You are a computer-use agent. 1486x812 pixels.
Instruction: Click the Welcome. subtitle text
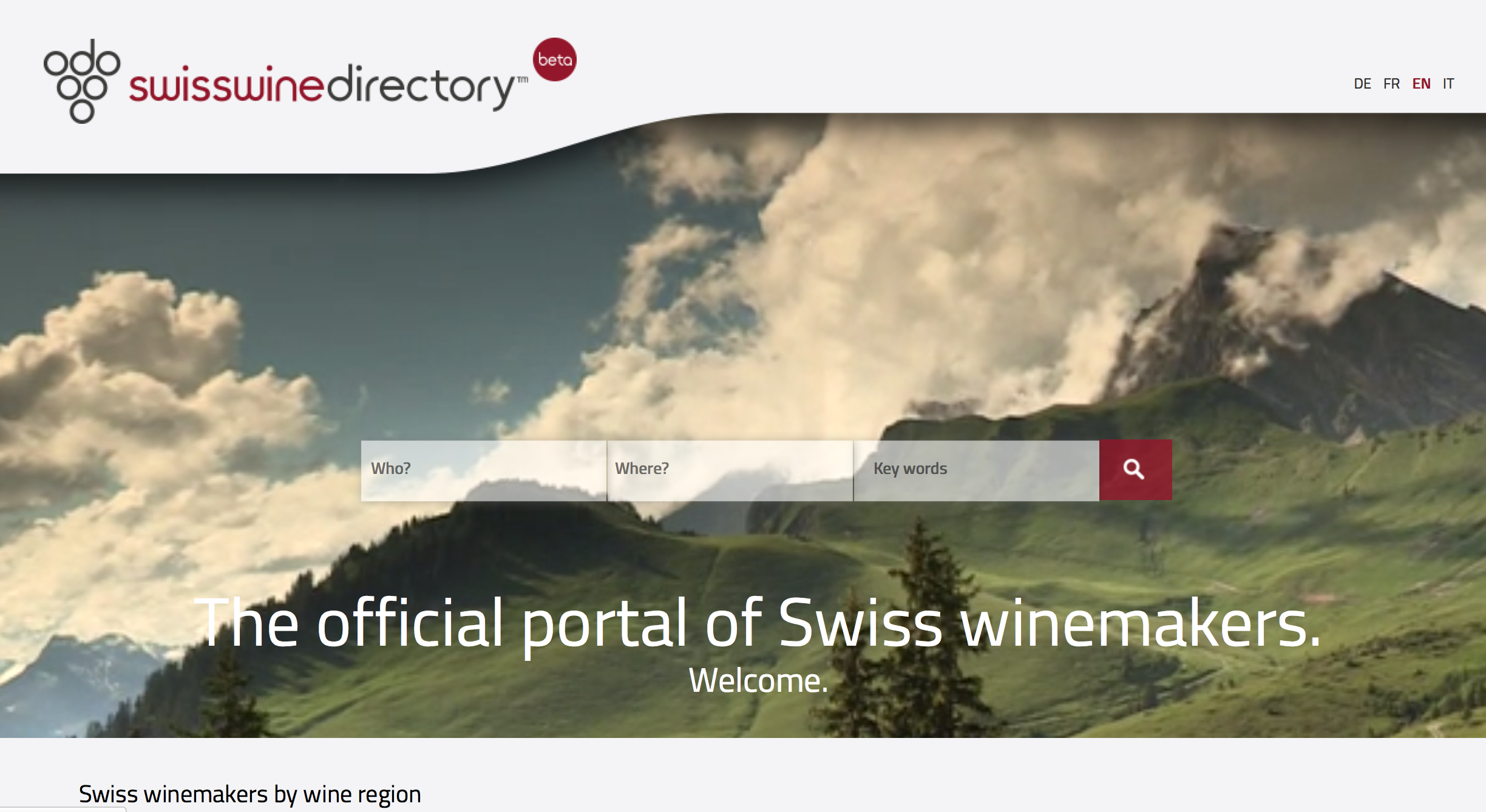click(x=758, y=680)
